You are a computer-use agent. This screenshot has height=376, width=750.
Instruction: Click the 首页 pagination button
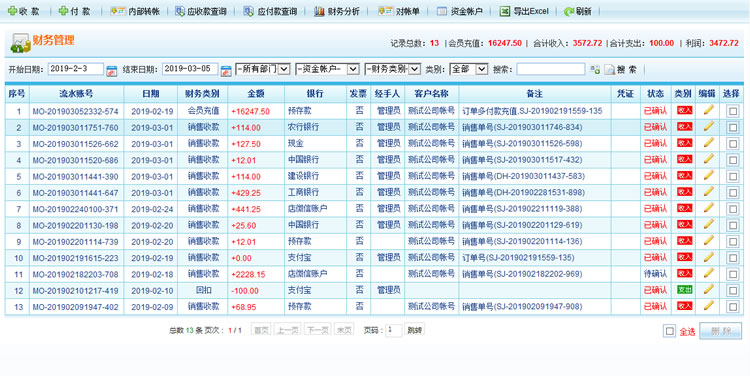(x=261, y=330)
